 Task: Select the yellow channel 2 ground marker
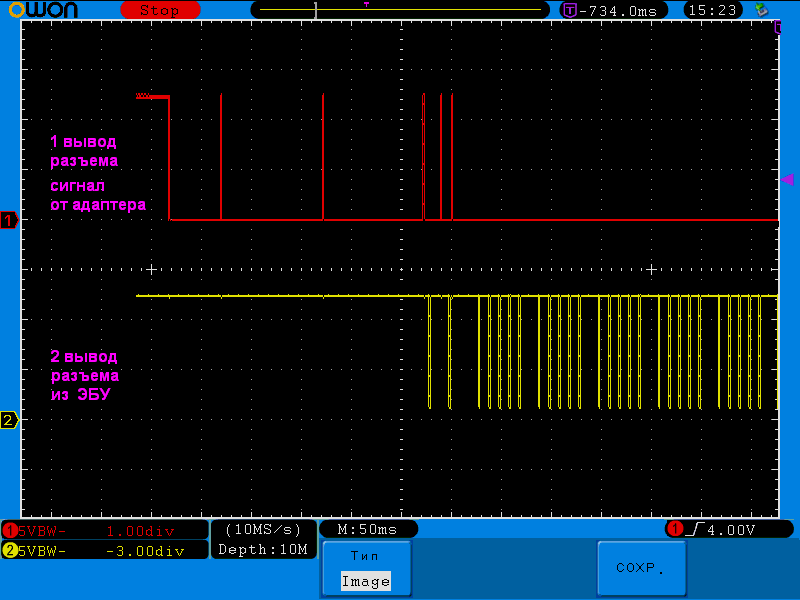coord(9,420)
